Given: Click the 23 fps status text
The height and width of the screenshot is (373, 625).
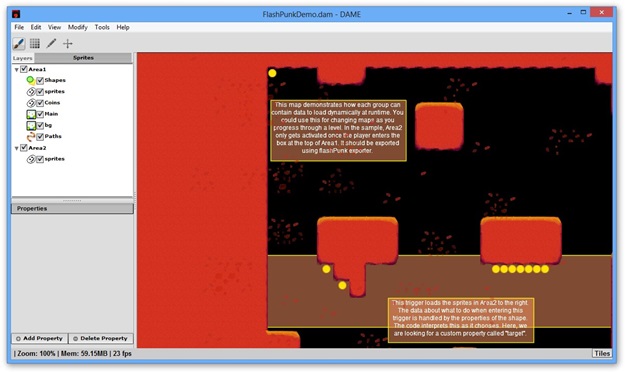Looking at the screenshot, I should pyautogui.click(x=122, y=353).
